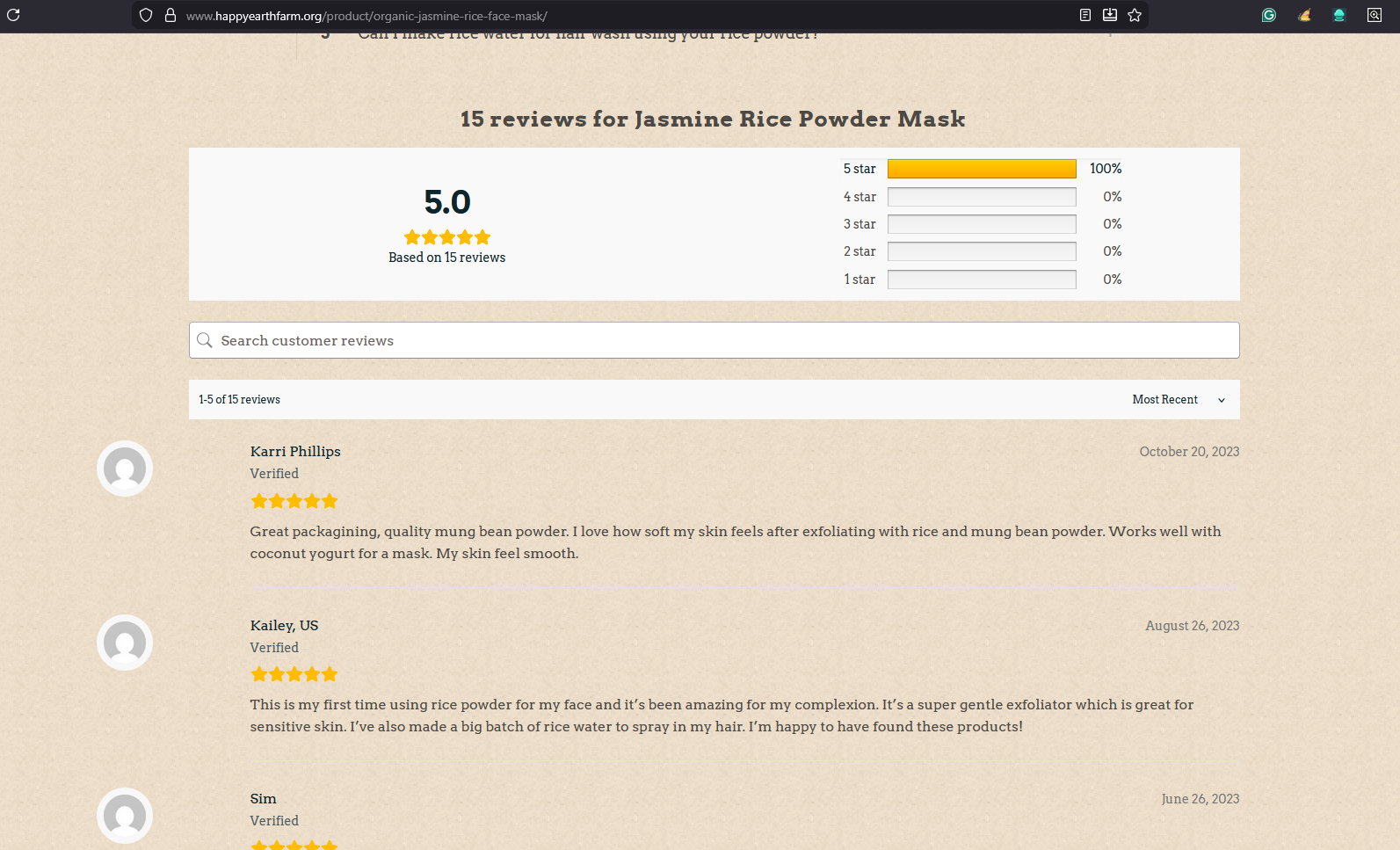Click Karri Phillips's profile avatar
1400x850 pixels.
click(x=125, y=469)
